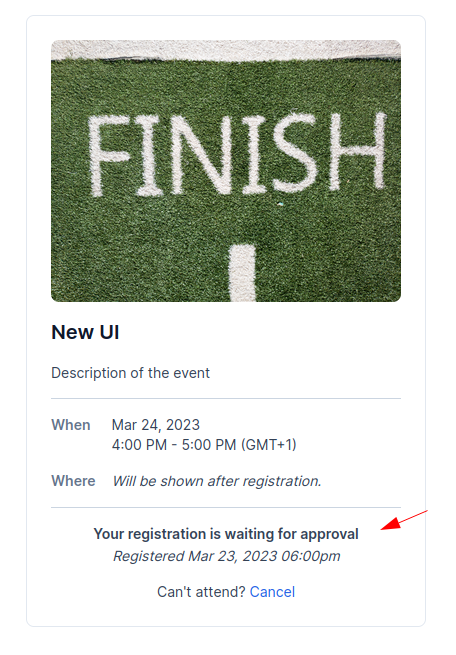Click Will be shown after registration text
The image size is (456, 655).
217,481
